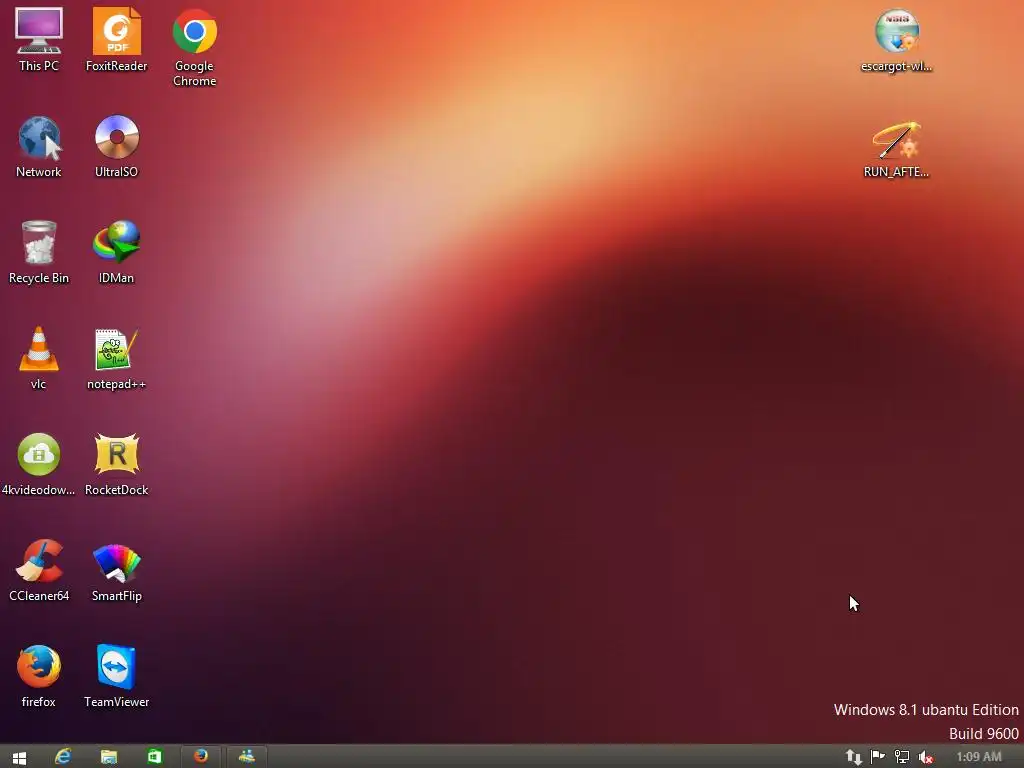Screen dimensions: 1024x768
Task: Open the Action Center flag icon
Action: pos(878,757)
